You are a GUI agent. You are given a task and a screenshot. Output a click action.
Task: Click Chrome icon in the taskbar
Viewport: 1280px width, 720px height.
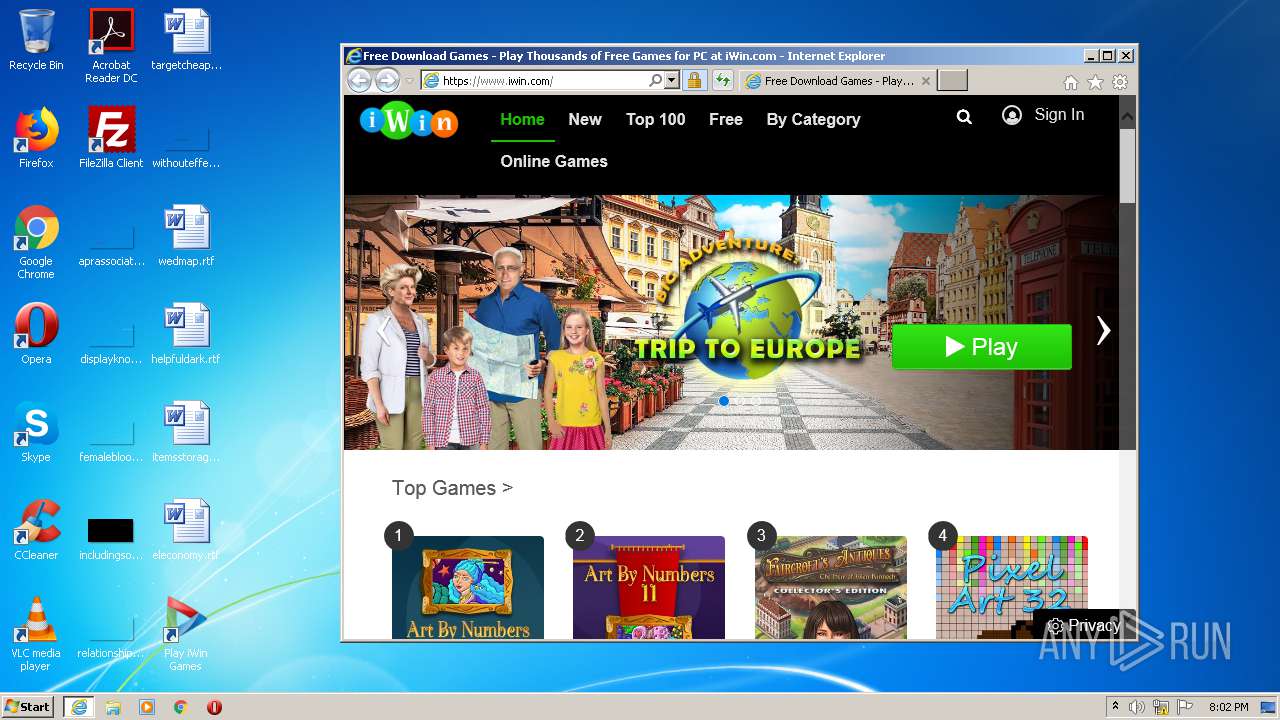point(180,707)
